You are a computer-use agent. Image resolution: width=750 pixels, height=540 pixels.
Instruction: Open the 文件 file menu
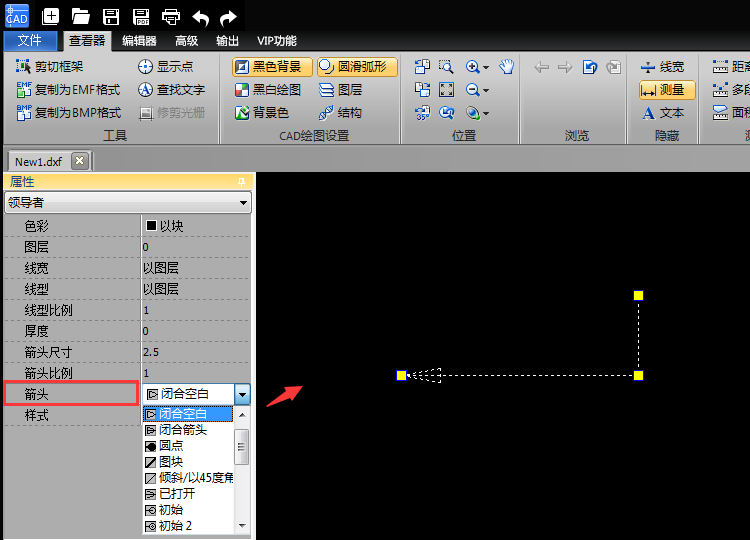30,41
